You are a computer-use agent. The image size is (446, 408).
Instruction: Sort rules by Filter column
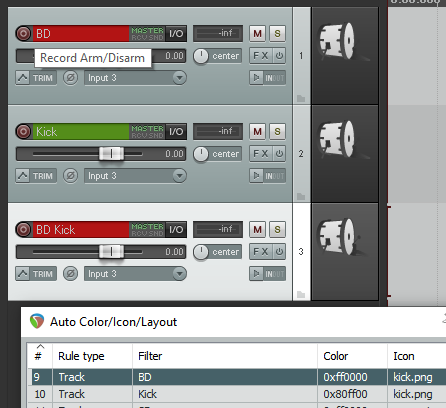coord(225,356)
